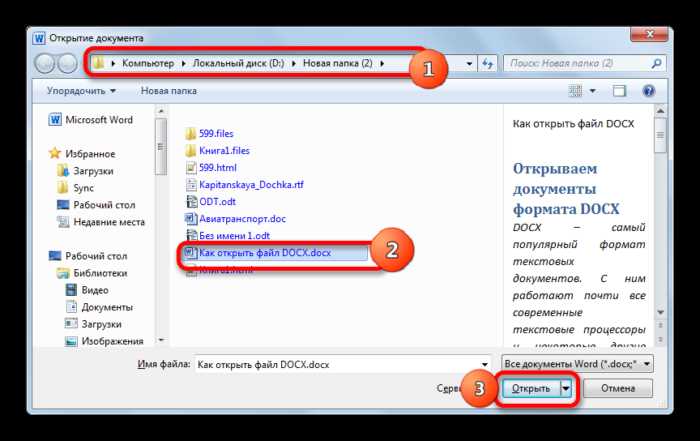Select Избранное in navigation pane
Image resolution: width=700 pixels, height=441 pixels.
point(82,154)
